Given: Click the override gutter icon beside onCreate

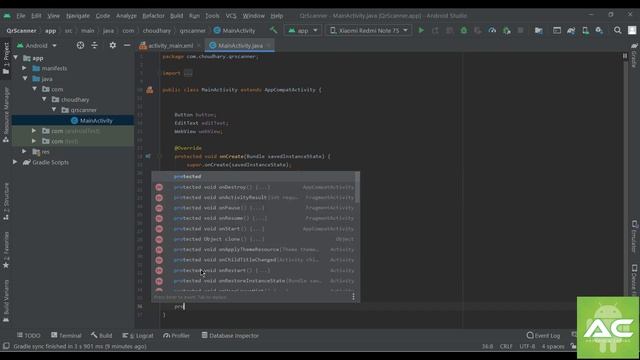Looking at the screenshot, I should (148, 156).
